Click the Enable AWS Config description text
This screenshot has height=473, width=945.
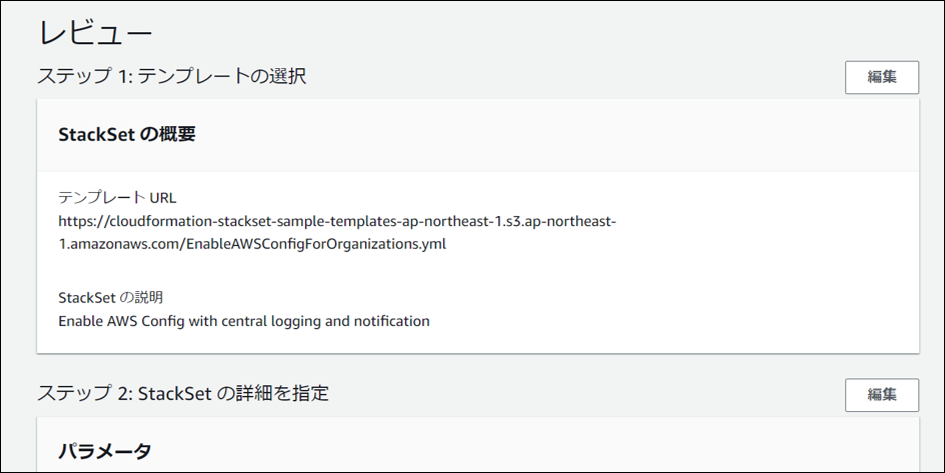[x=243, y=321]
